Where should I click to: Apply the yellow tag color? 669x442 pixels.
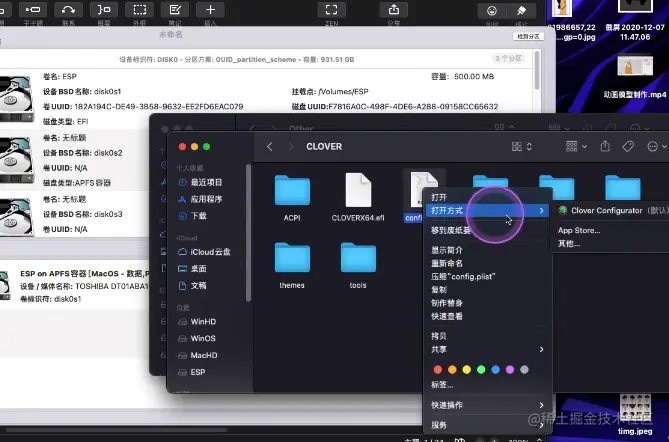pyautogui.click(x=467, y=369)
